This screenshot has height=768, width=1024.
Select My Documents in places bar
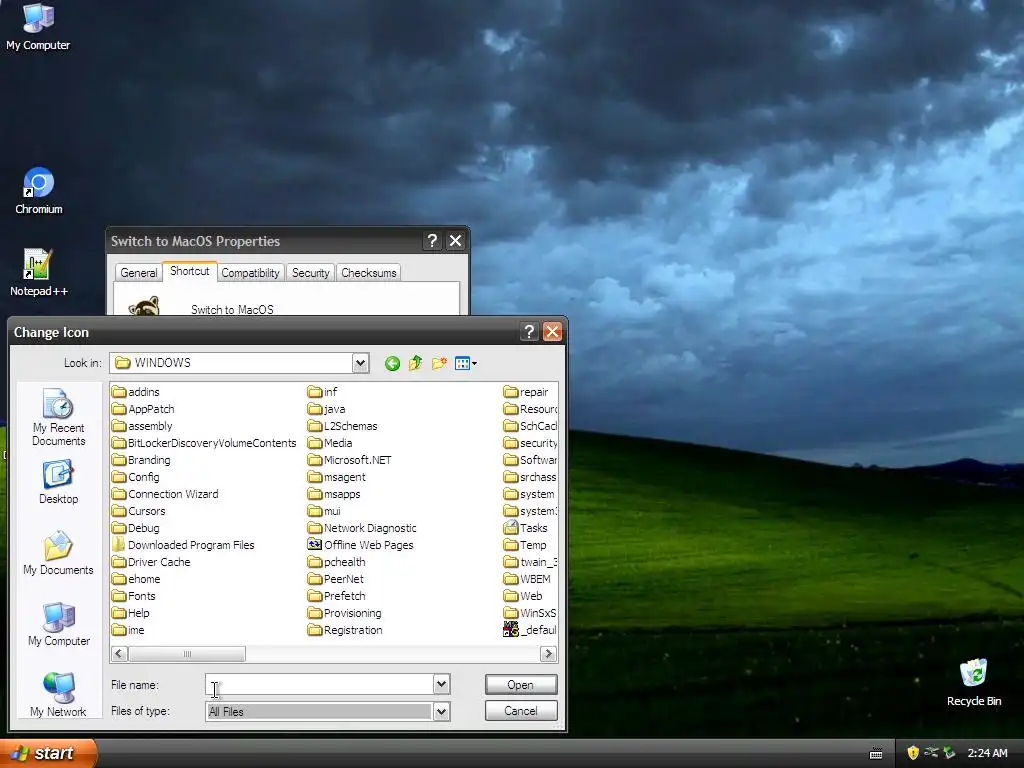coord(59,553)
